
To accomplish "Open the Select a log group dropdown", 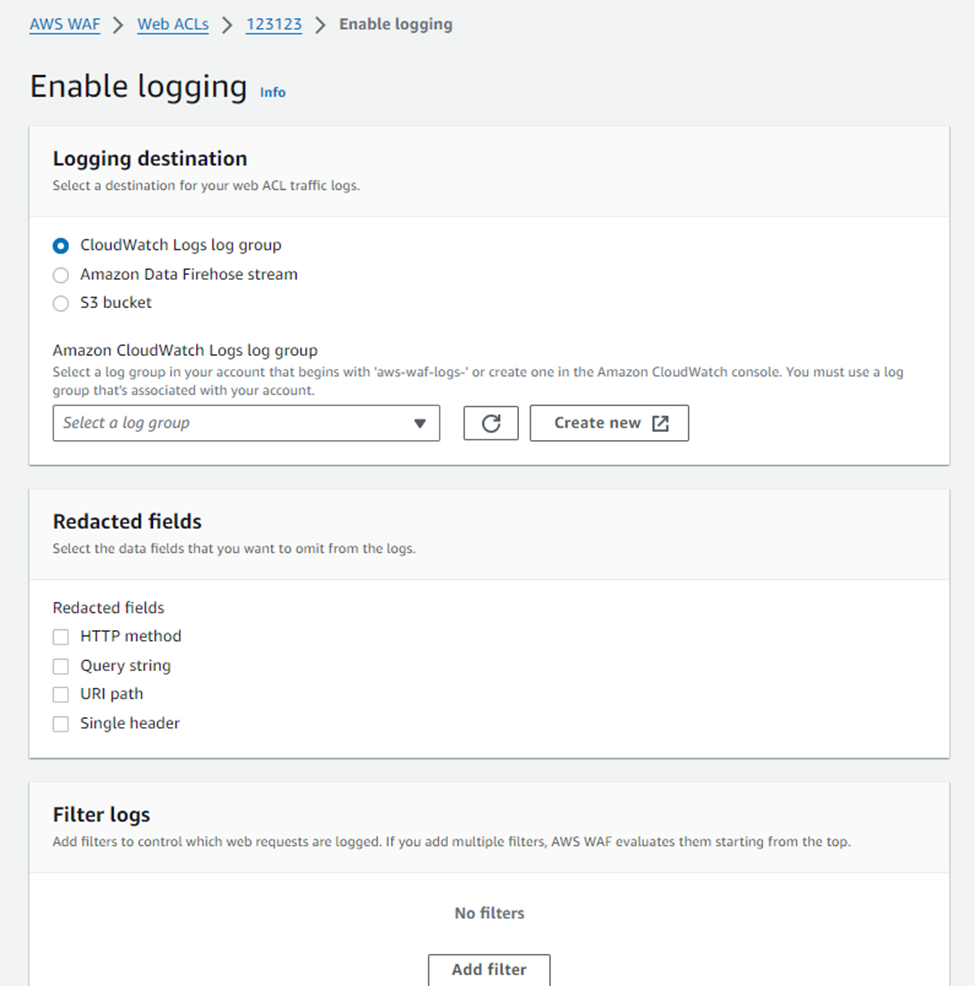I will (246, 422).
